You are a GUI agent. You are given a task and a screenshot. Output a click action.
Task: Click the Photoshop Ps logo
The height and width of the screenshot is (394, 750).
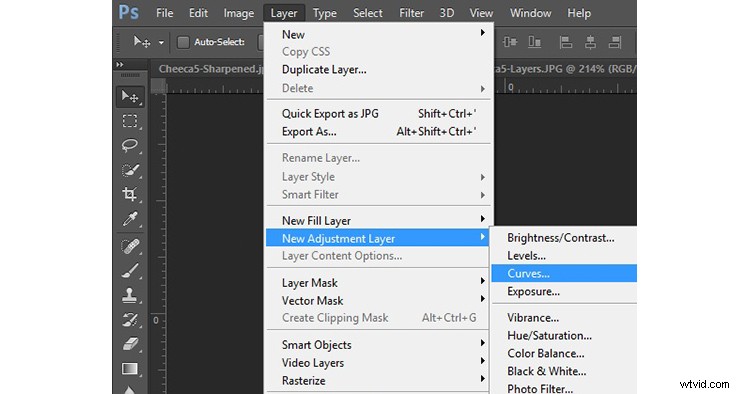tap(129, 12)
